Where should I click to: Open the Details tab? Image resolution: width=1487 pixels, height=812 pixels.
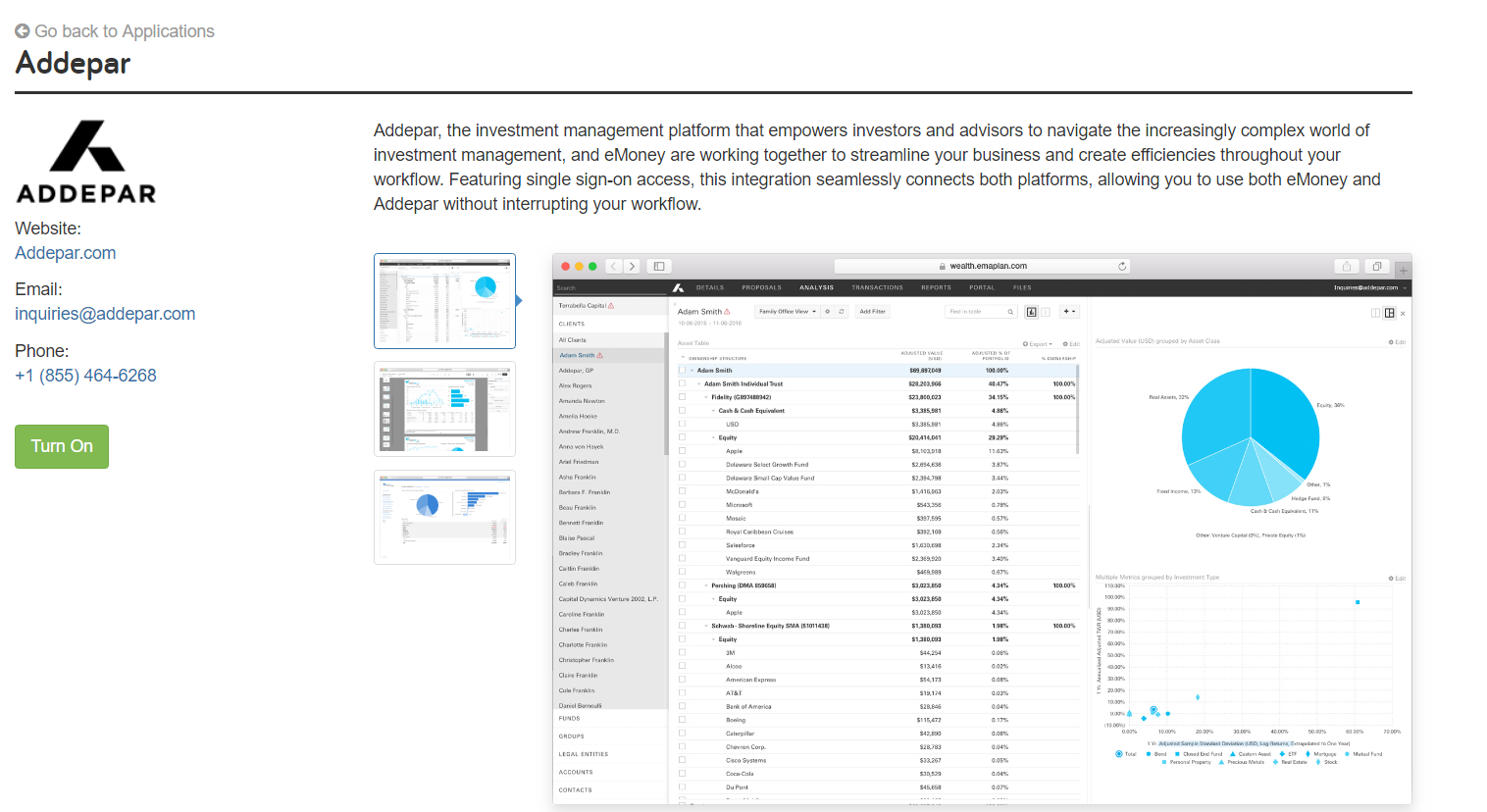(710, 287)
